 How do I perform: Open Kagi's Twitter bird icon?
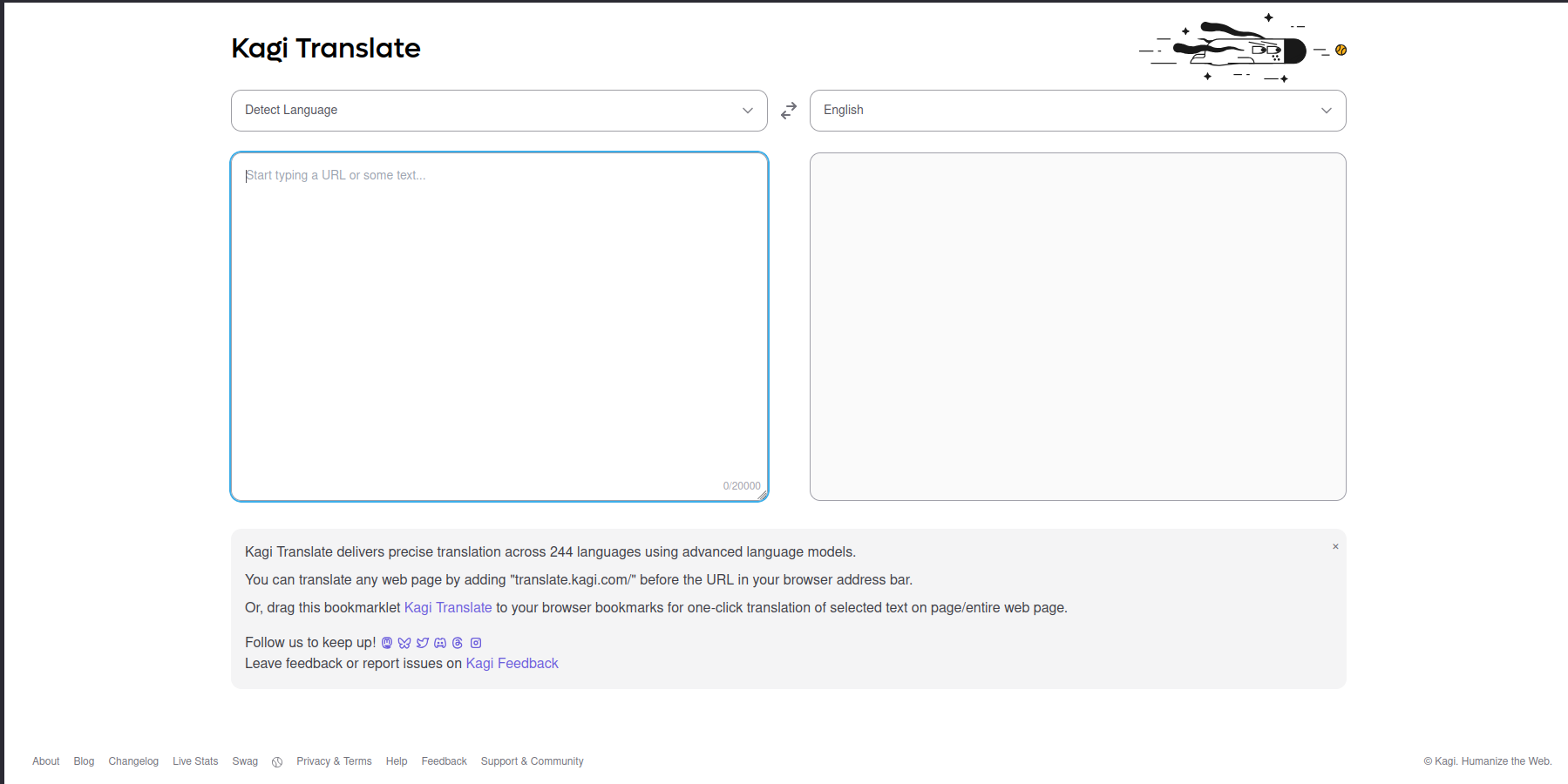click(423, 643)
